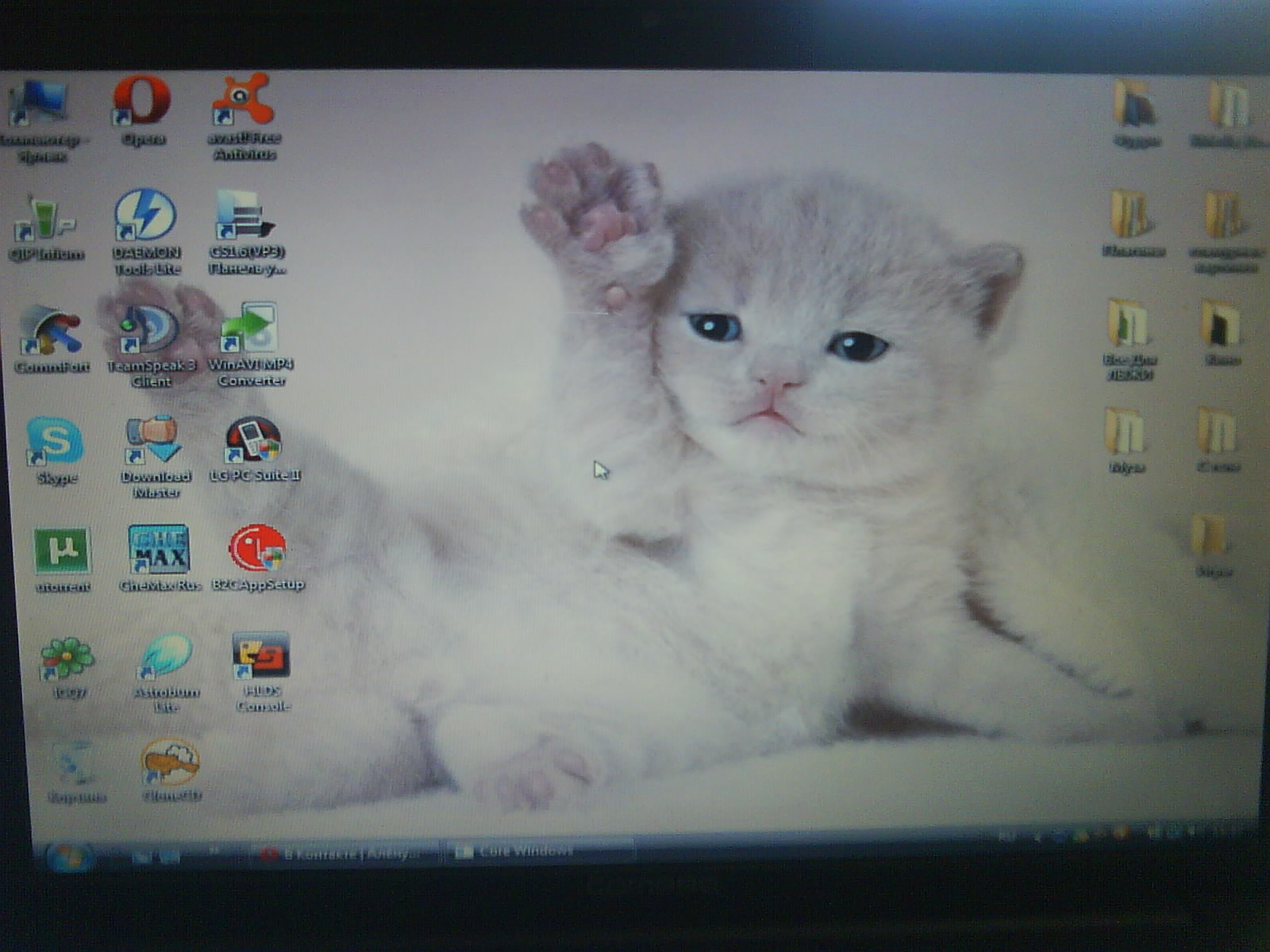Open CheMax Rus shortcut
This screenshot has width=1270, height=952.
pos(159,549)
